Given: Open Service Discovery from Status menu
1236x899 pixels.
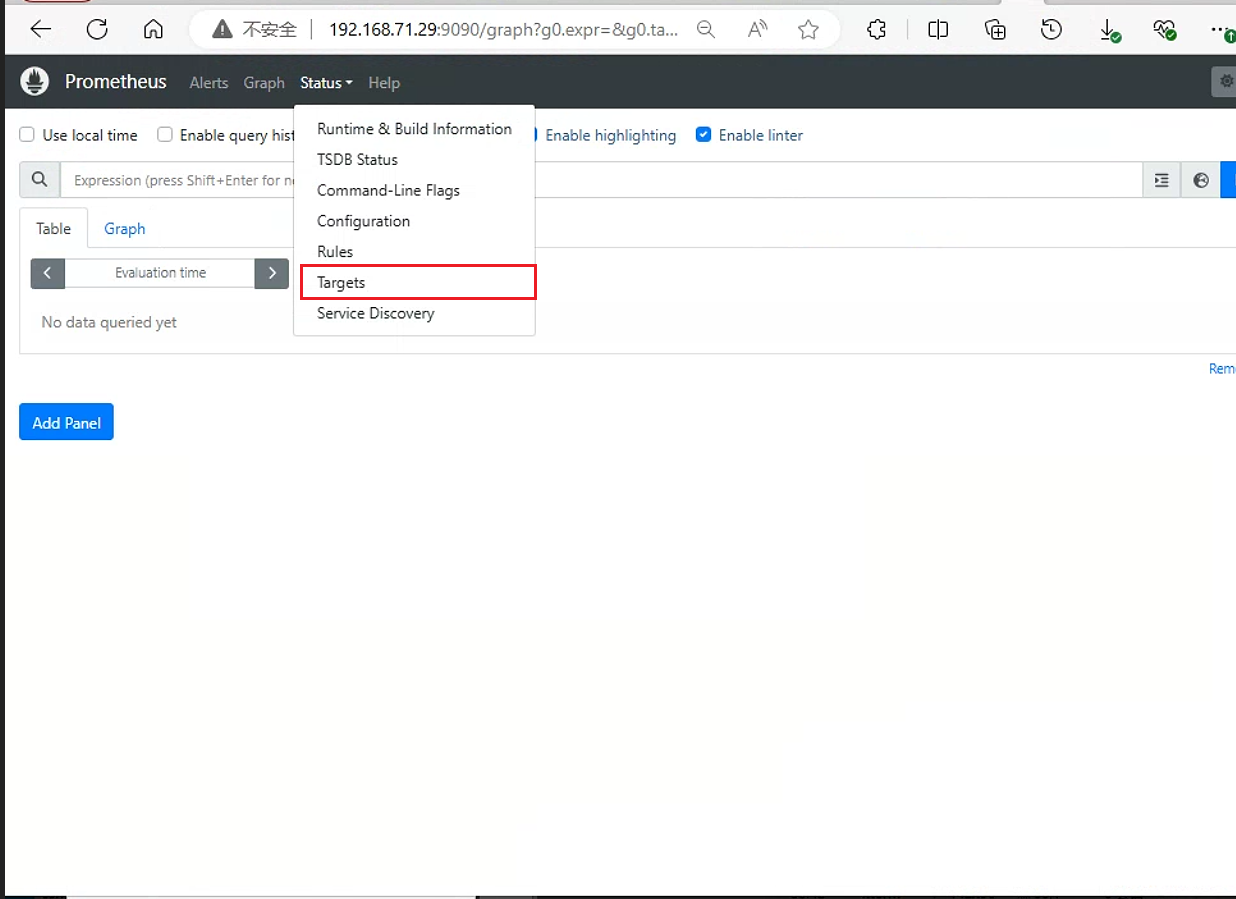Looking at the screenshot, I should tap(414, 314).
